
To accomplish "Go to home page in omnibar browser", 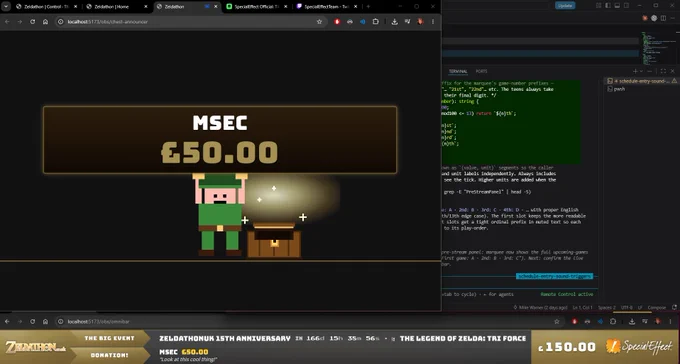I will point(45,321).
